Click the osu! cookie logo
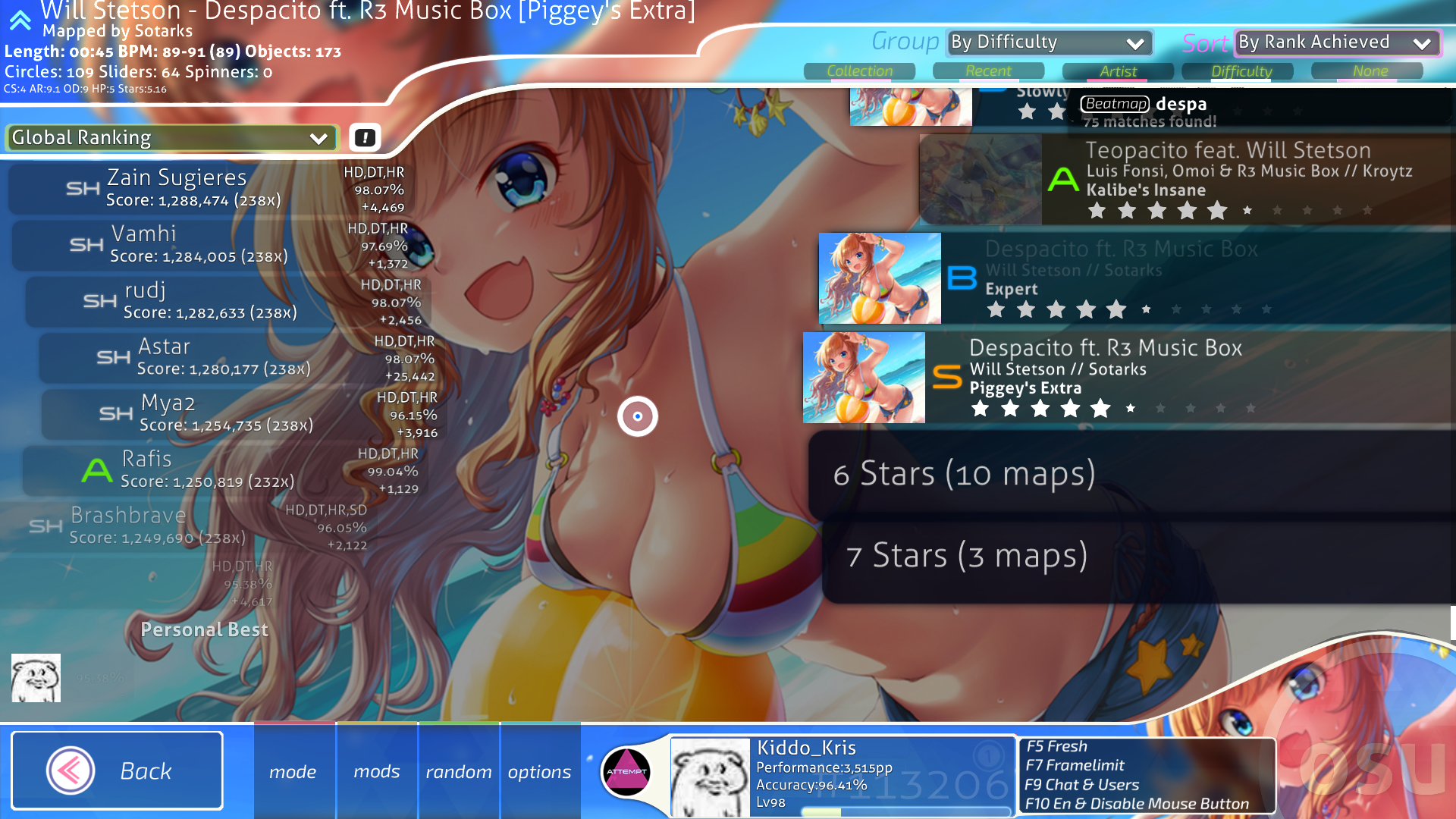Image resolution: width=1456 pixels, height=819 pixels. (1365, 758)
